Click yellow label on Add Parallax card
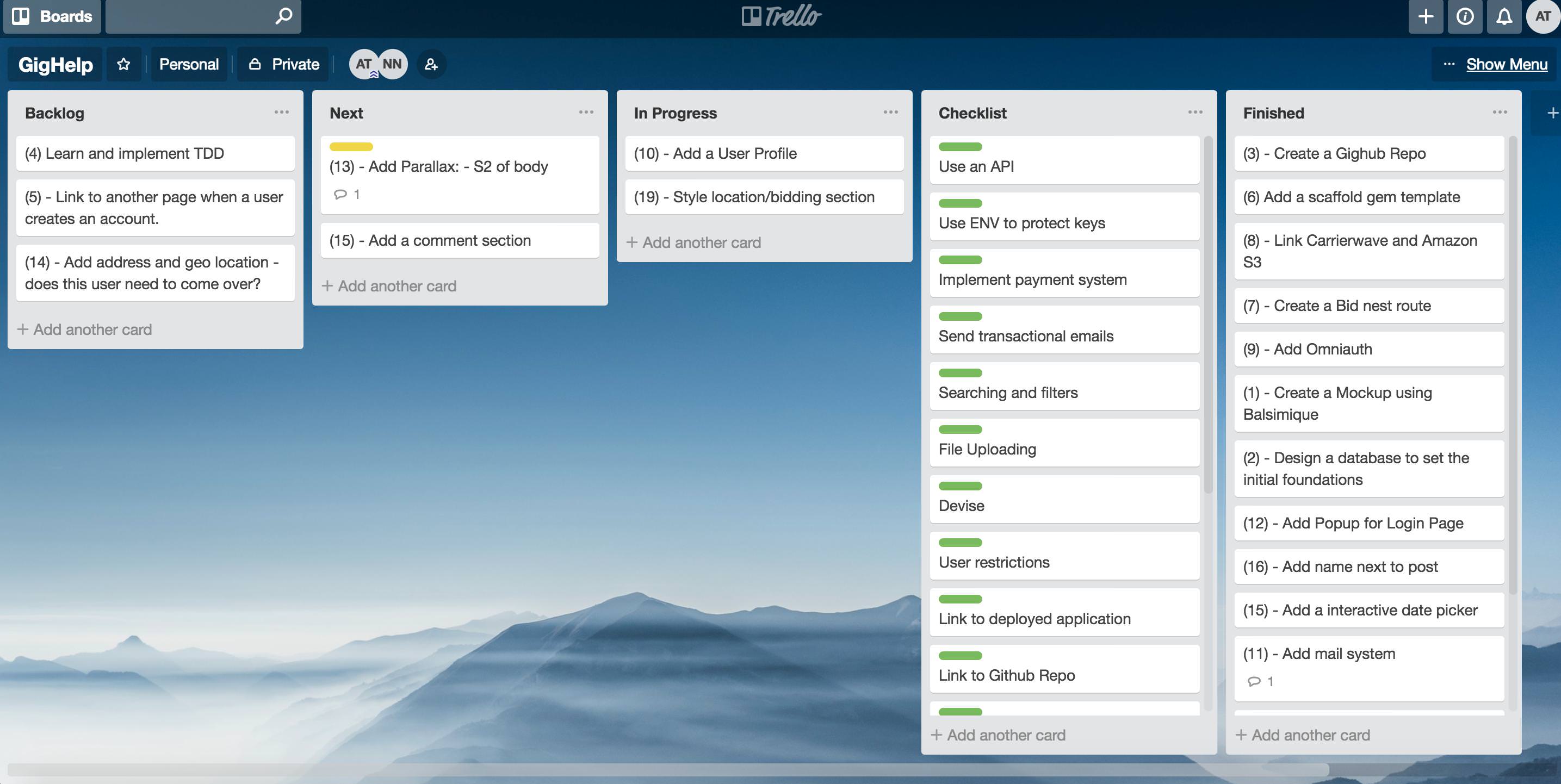 tap(351, 147)
